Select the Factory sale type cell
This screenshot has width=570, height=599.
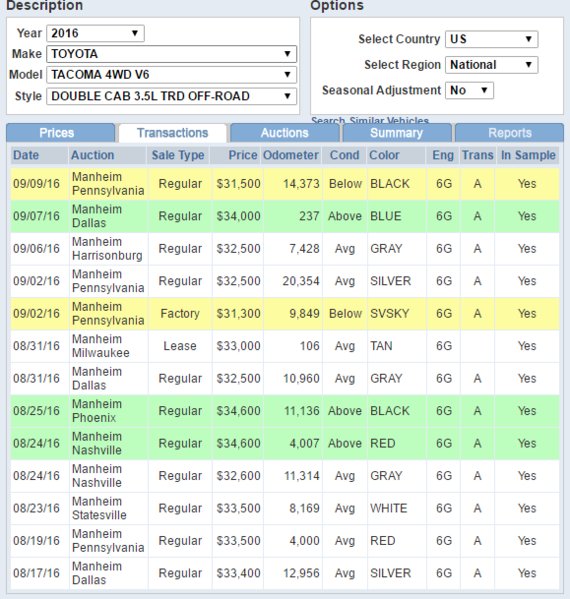(x=180, y=314)
